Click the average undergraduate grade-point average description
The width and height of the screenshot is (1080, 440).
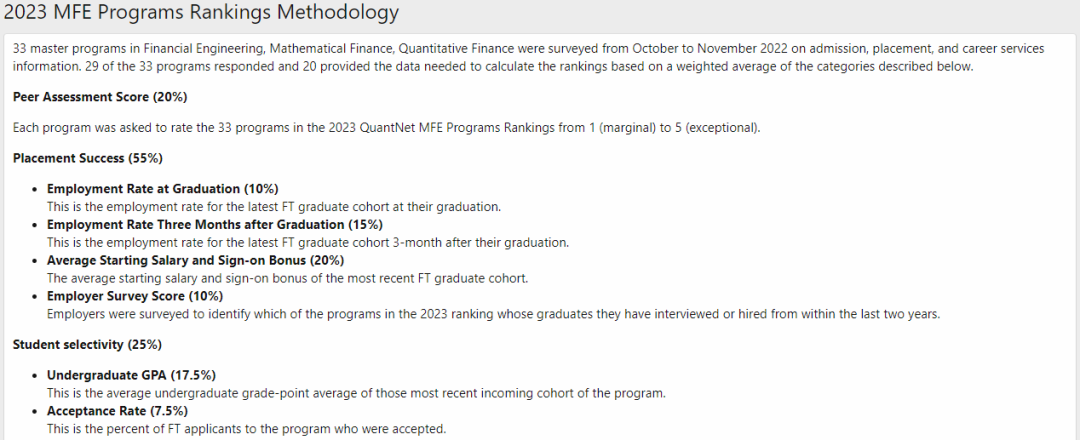pyautogui.click(x=356, y=393)
